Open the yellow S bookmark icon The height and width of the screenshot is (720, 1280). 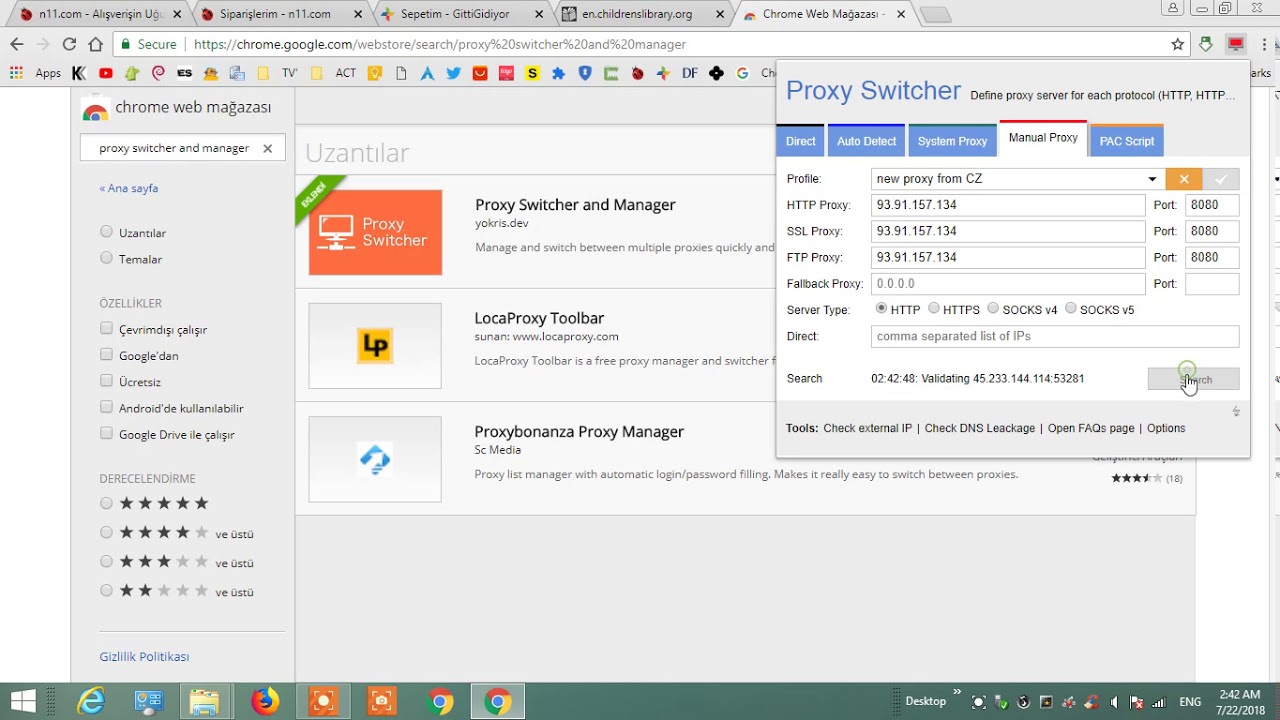point(532,73)
